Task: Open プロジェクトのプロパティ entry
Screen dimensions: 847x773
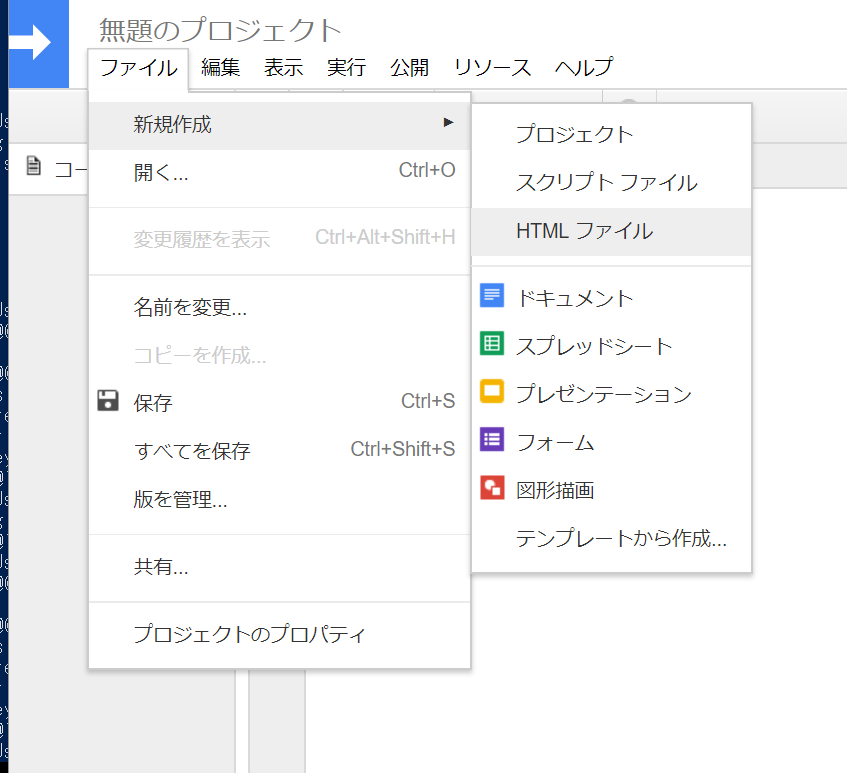Action: (280, 635)
